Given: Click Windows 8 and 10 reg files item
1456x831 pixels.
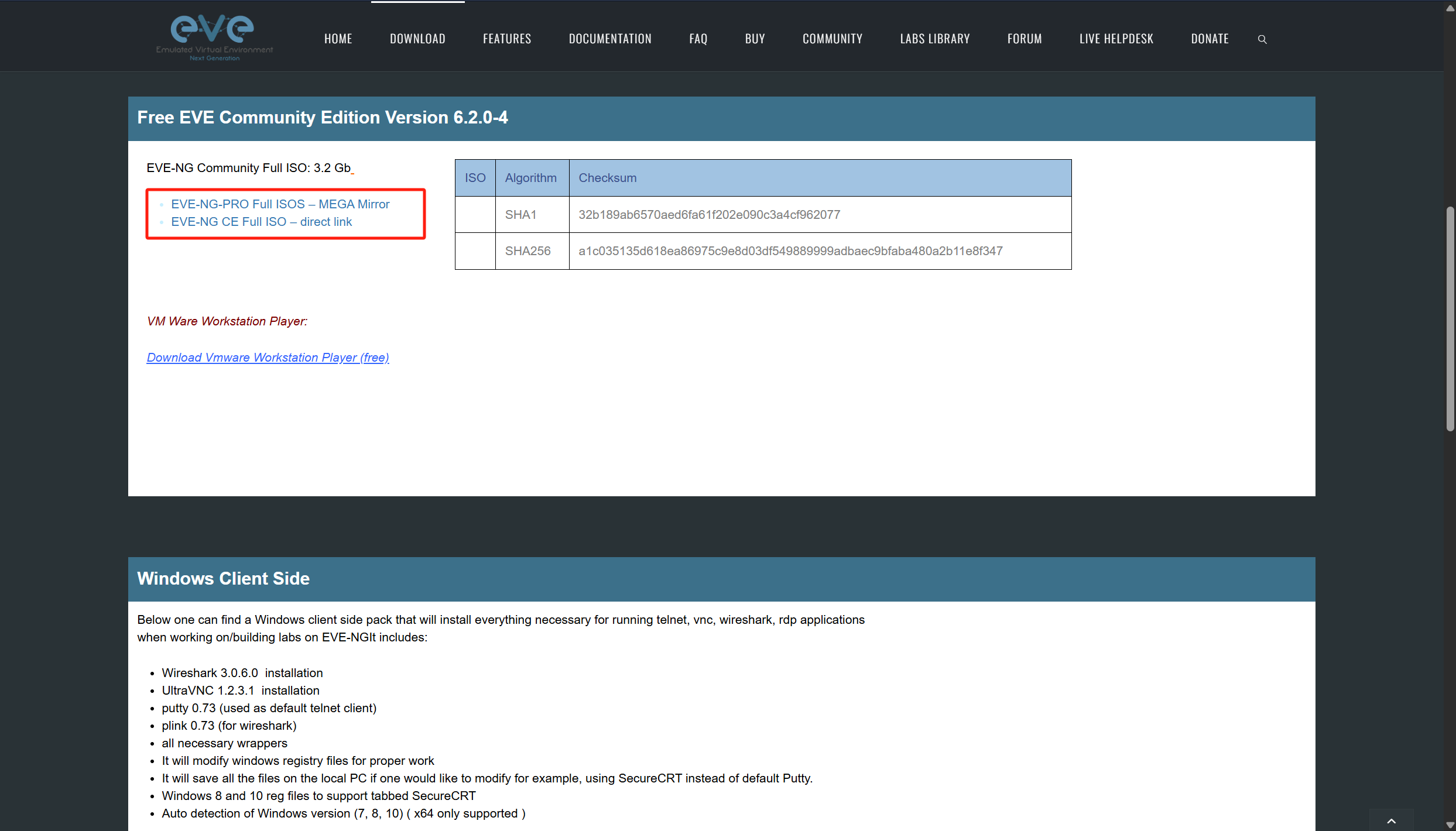Looking at the screenshot, I should [319, 796].
